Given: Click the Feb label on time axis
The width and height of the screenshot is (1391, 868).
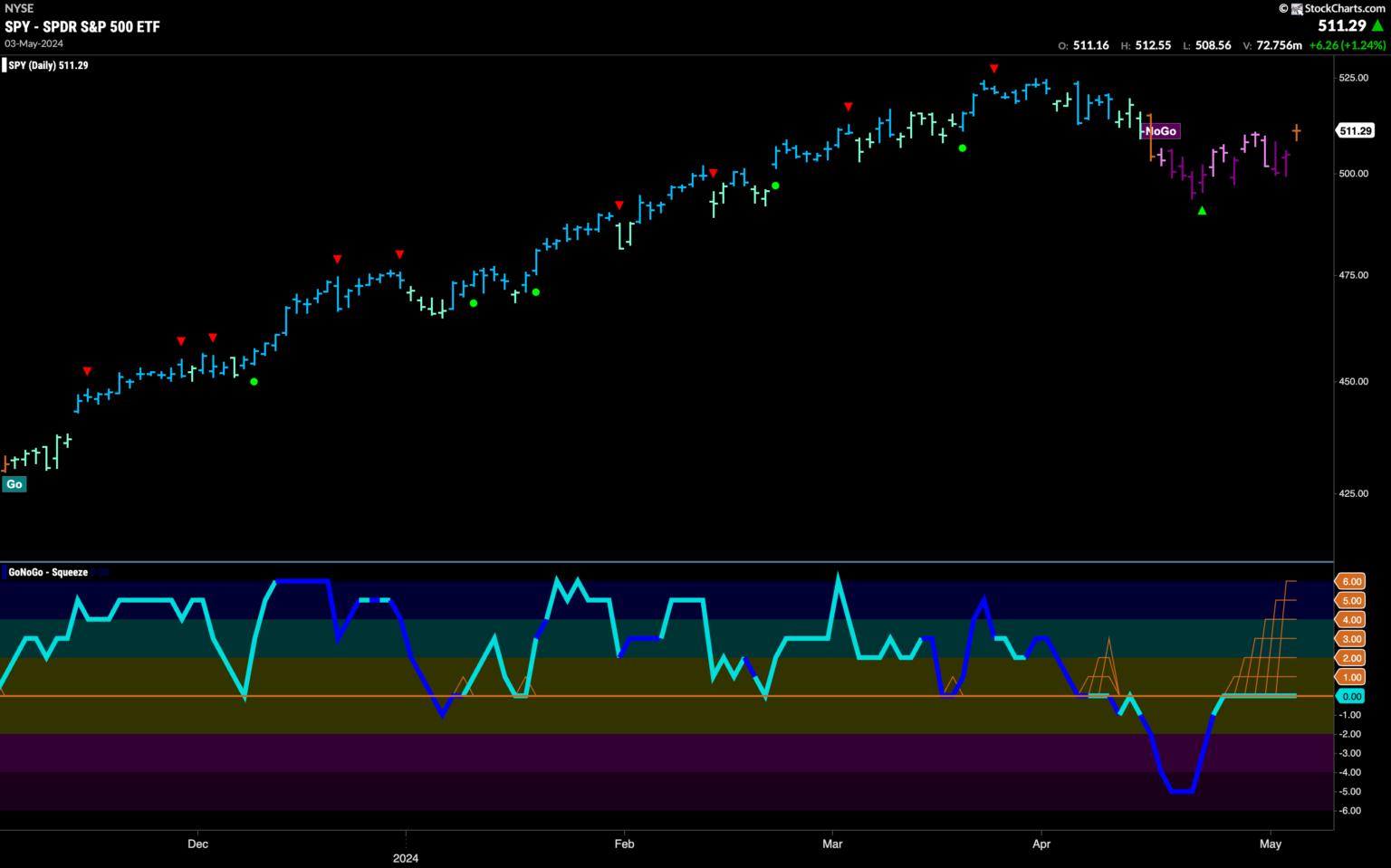Looking at the screenshot, I should click(624, 844).
